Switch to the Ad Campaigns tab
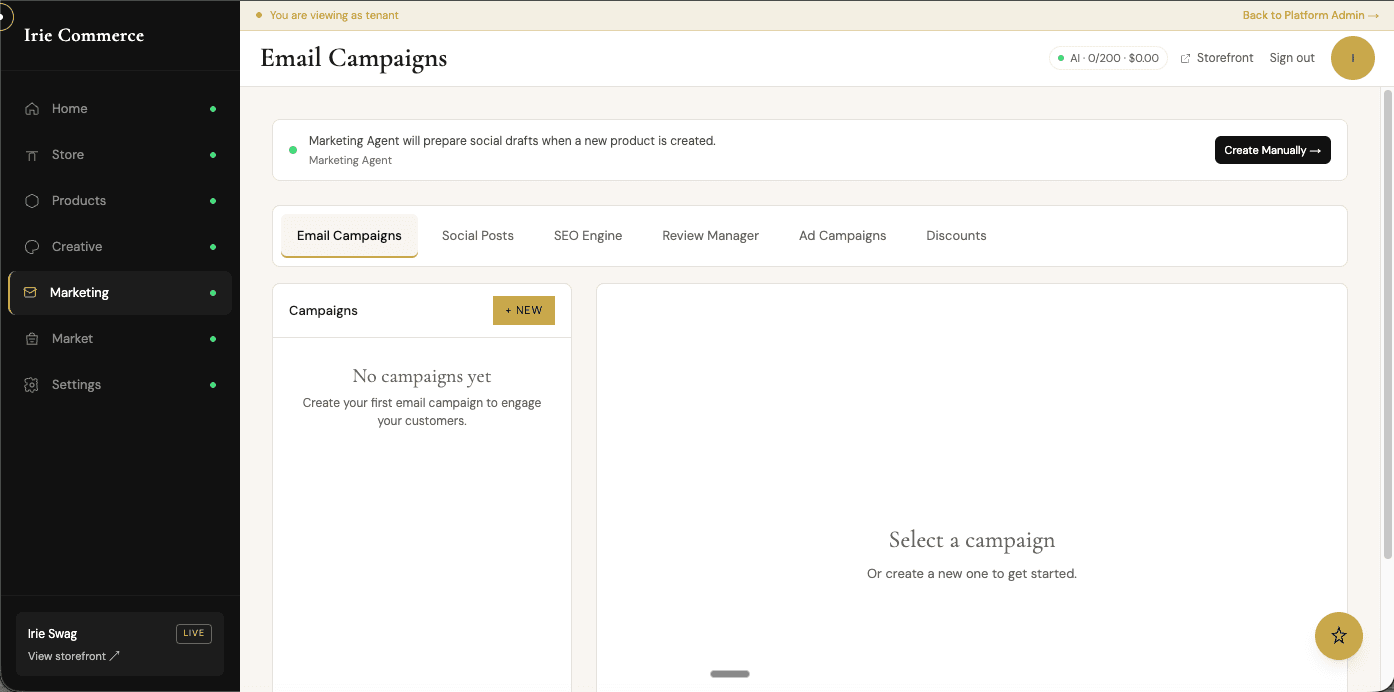Viewport: 1394px width, 692px height. pos(843,236)
